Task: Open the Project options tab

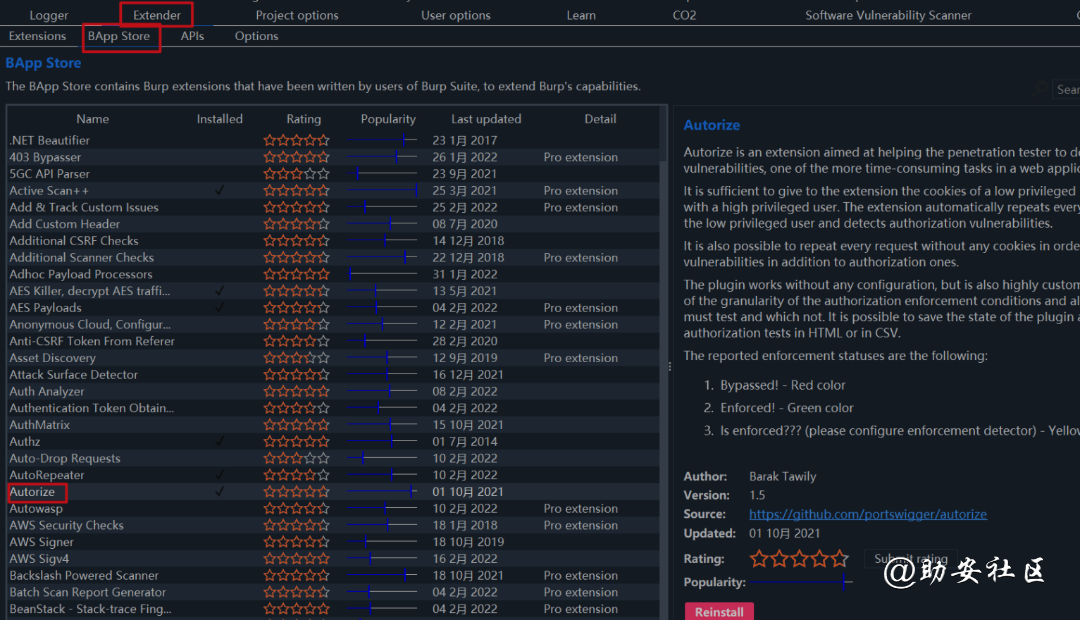Action: [297, 15]
